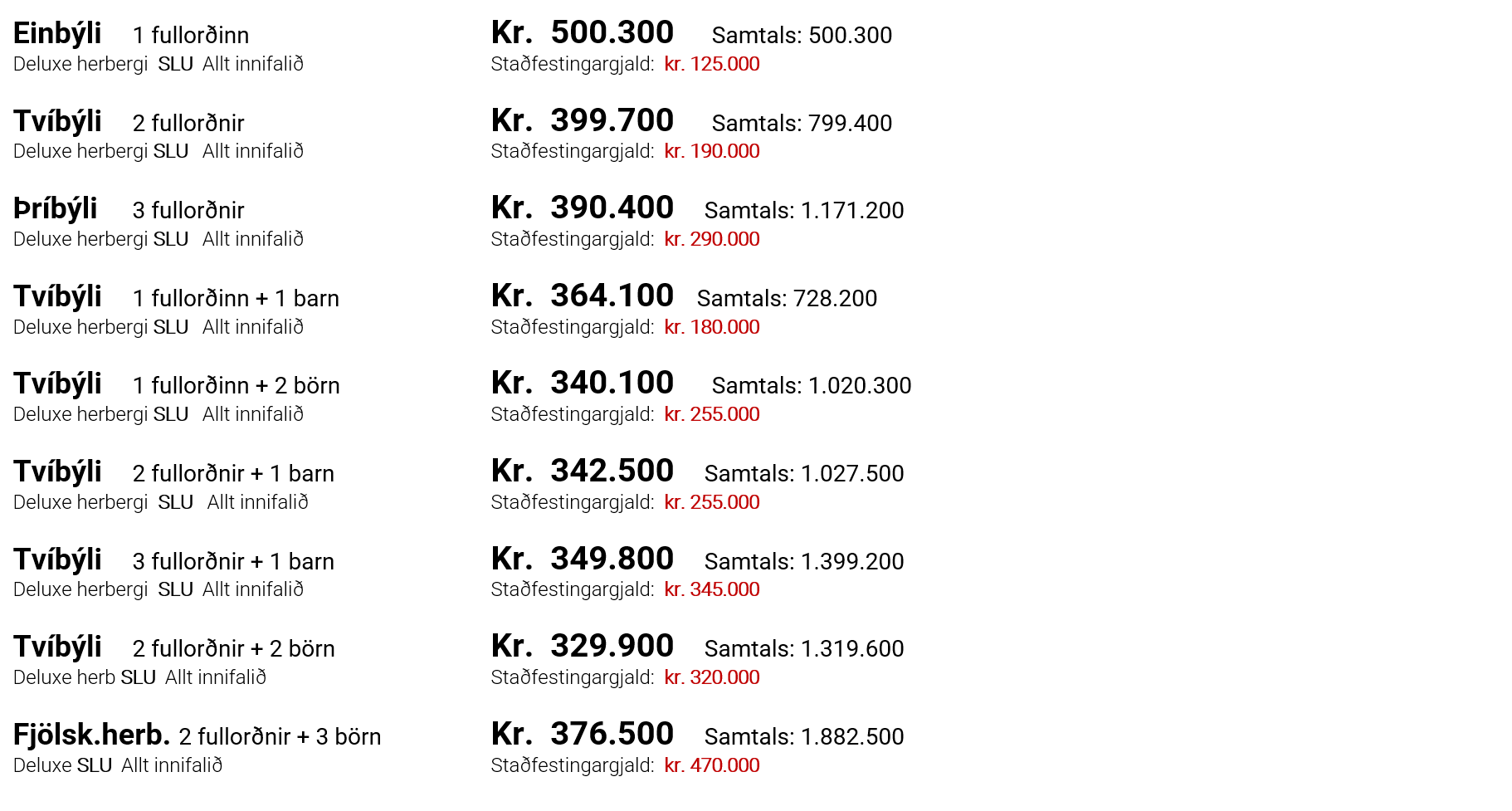Click the price Kr. 364.100
The image size is (1512, 811).
pos(582,296)
